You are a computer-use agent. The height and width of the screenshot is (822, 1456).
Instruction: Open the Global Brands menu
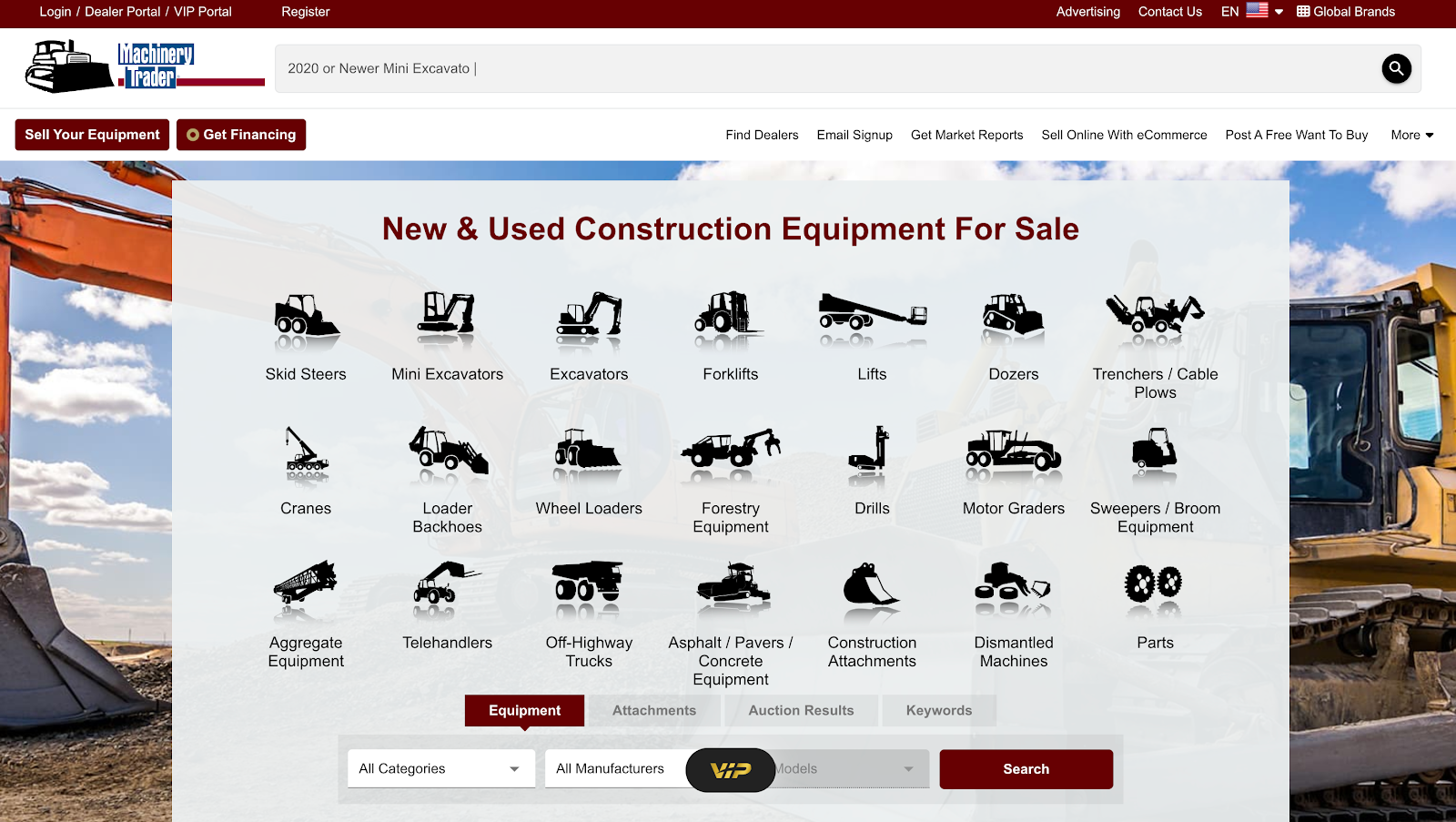[1346, 12]
